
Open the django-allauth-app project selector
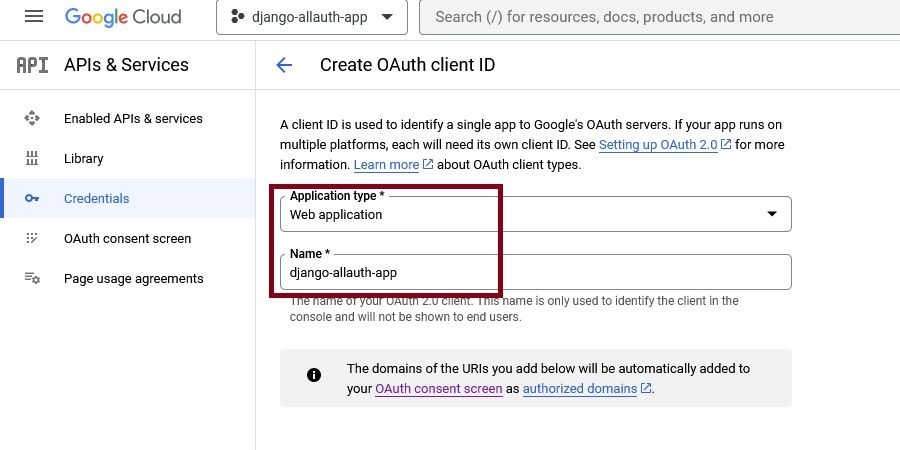pyautogui.click(x=311, y=17)
